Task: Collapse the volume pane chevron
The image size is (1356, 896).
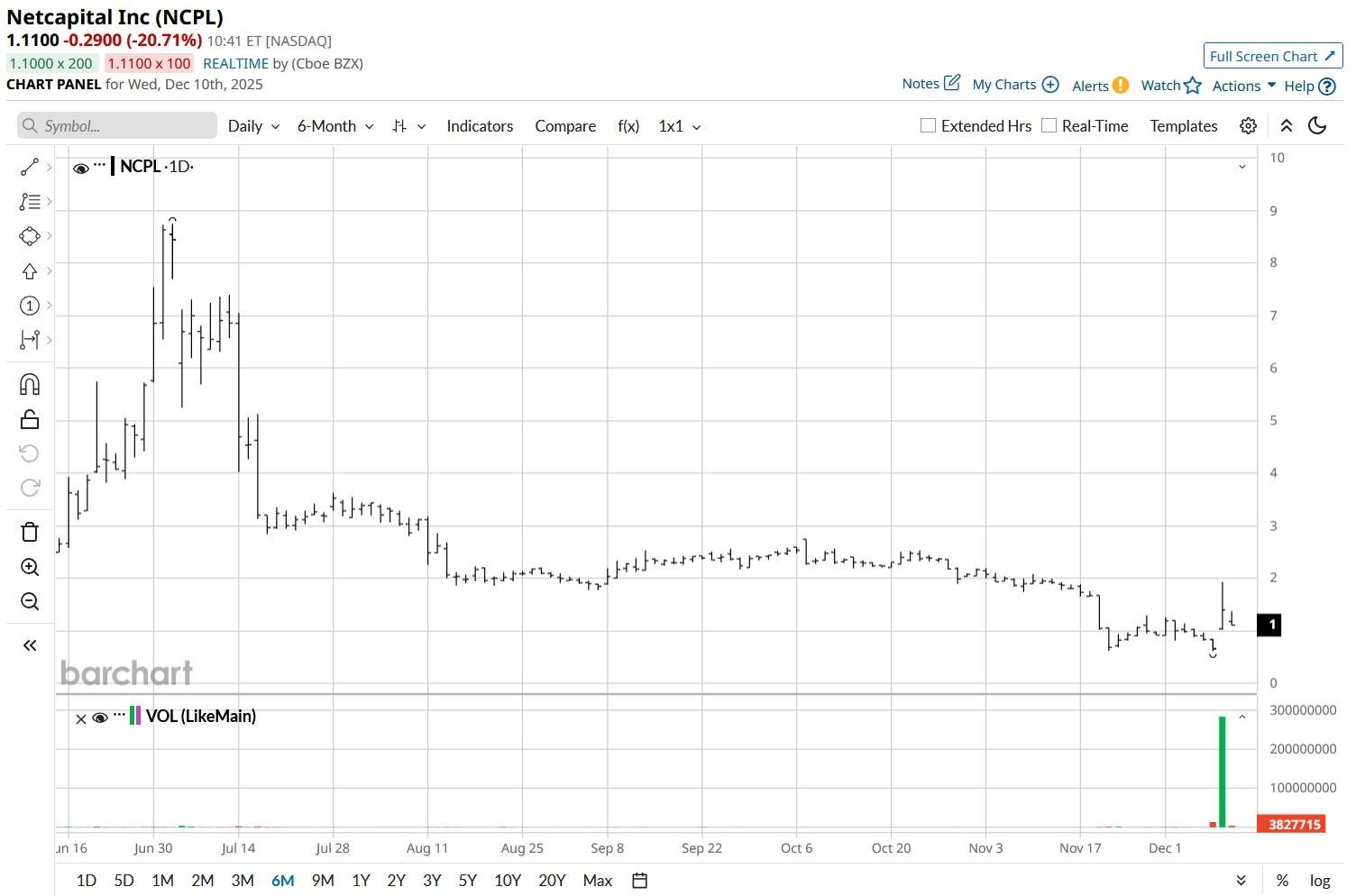Action: point(1242,718)
